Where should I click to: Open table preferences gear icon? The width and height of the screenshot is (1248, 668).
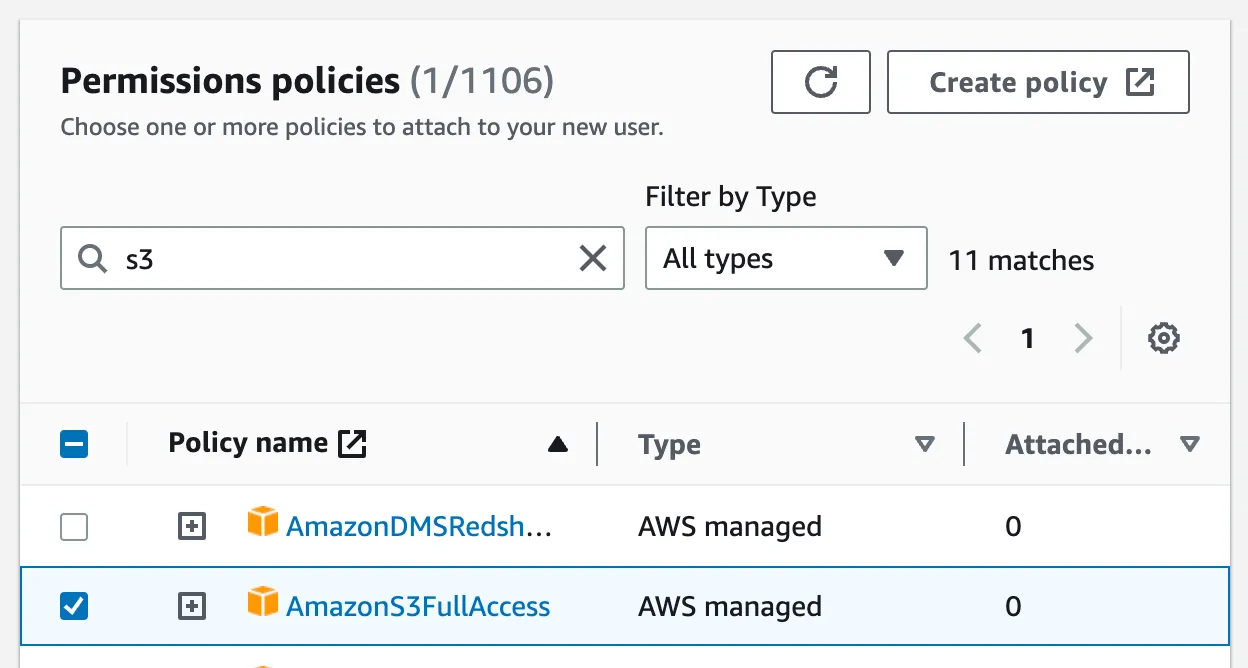click(x=1163, y=339)
